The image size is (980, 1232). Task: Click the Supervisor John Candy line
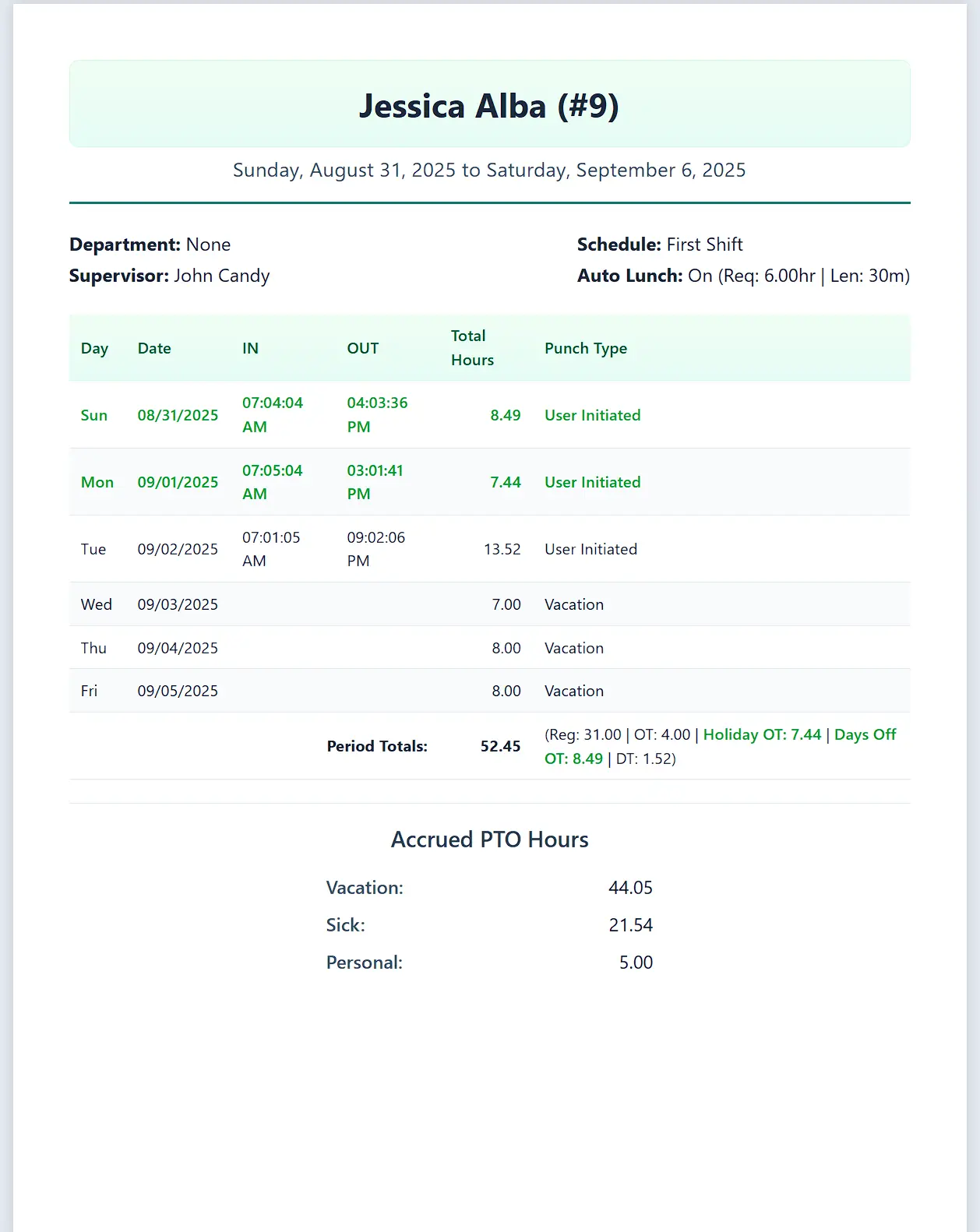[169, 276]
